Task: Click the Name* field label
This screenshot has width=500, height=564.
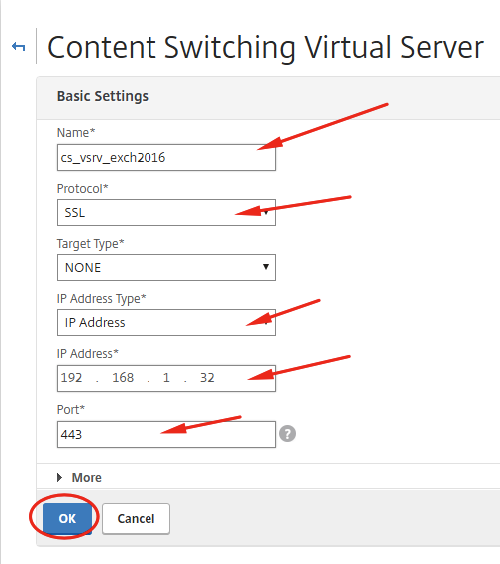Action: pos(76,133)
